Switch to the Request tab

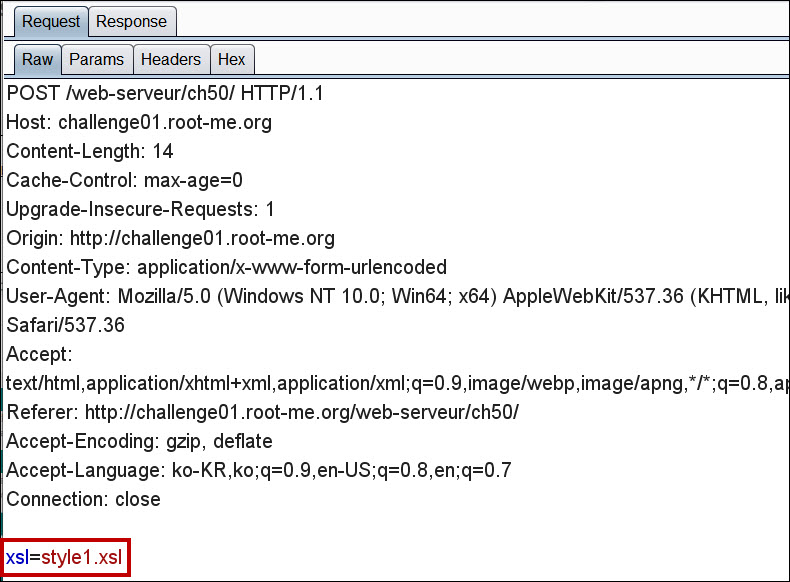point(51,22)
